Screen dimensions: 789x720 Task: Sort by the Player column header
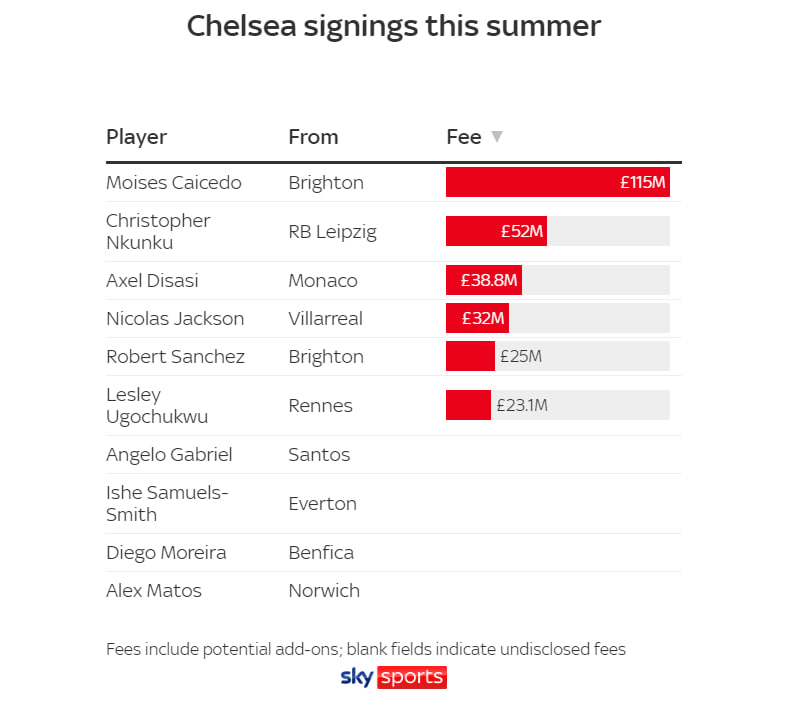pyautogui.click(x=136, y=137)
